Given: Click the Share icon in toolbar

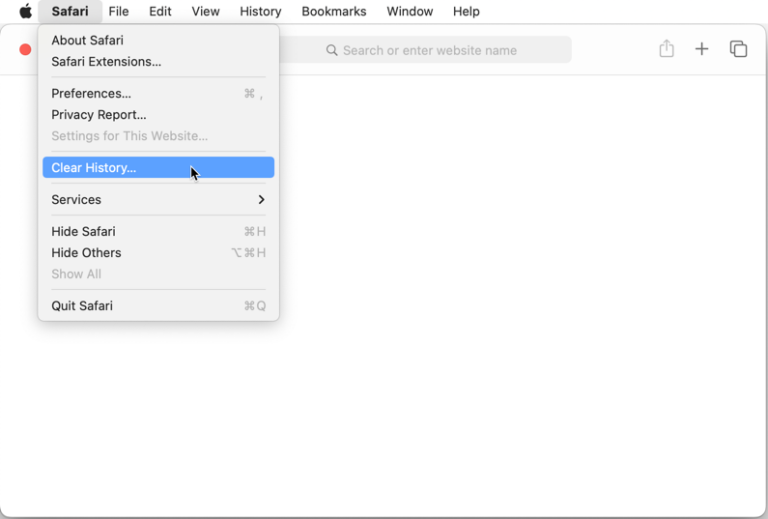Looking at the screenshot, I should (666, 49).
